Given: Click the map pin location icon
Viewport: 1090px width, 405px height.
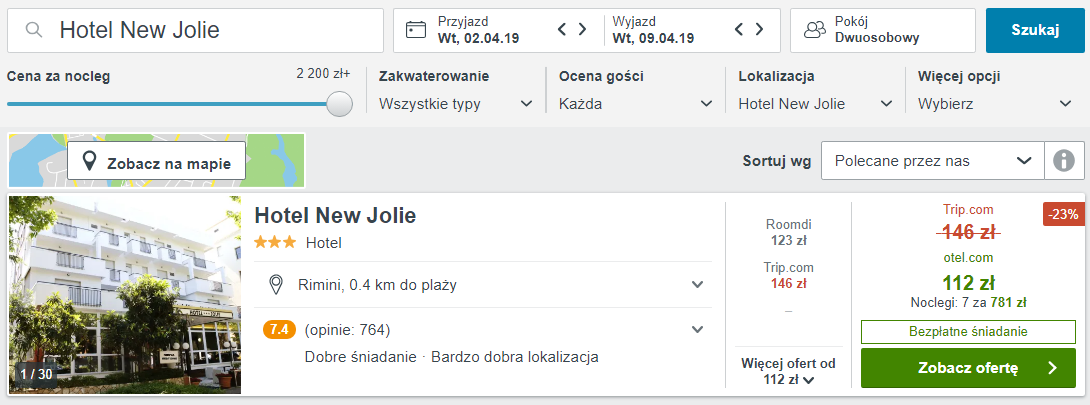Looking at the screenshot, I should pos(89,163).
